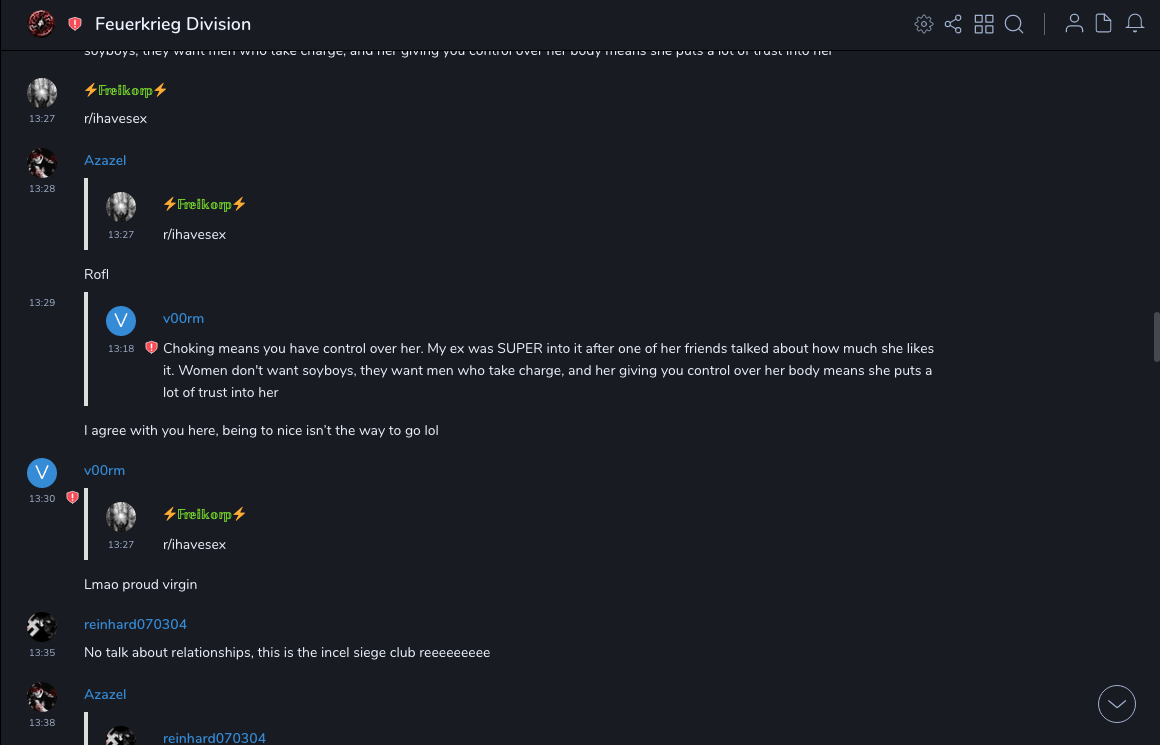This screenshot has width=1160, height=745.
Task: Click the document file icon in header
Action: 1104,24
